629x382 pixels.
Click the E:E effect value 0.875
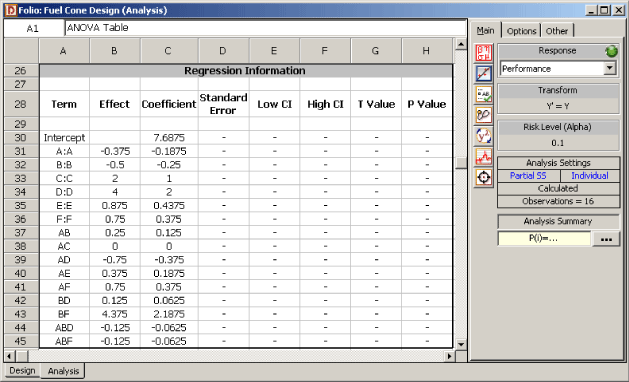[115, 205]
